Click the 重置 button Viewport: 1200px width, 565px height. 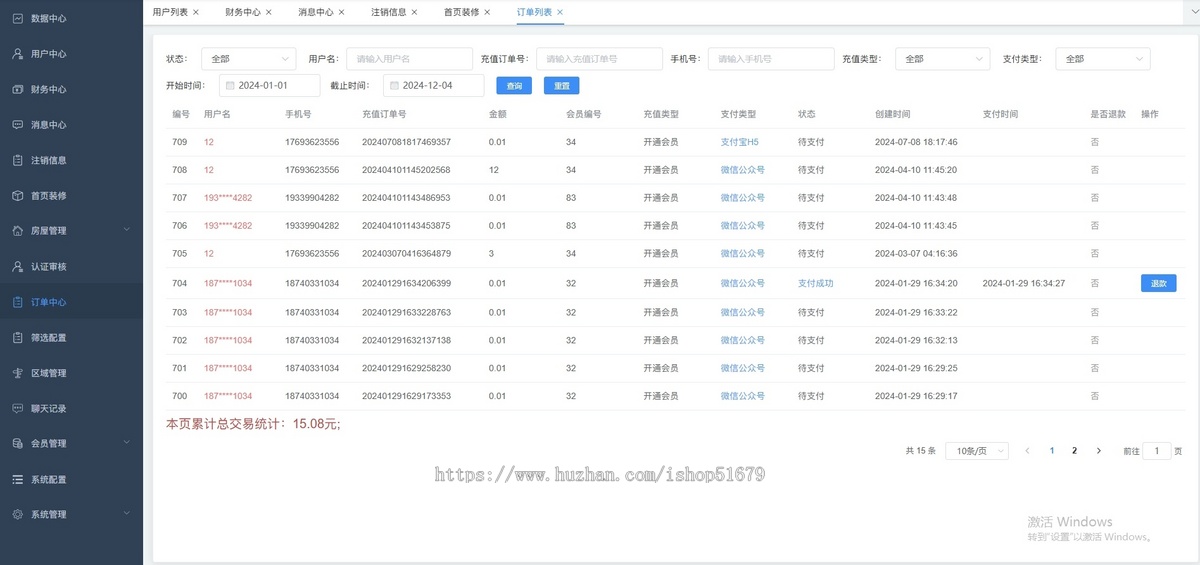(562, 86)
